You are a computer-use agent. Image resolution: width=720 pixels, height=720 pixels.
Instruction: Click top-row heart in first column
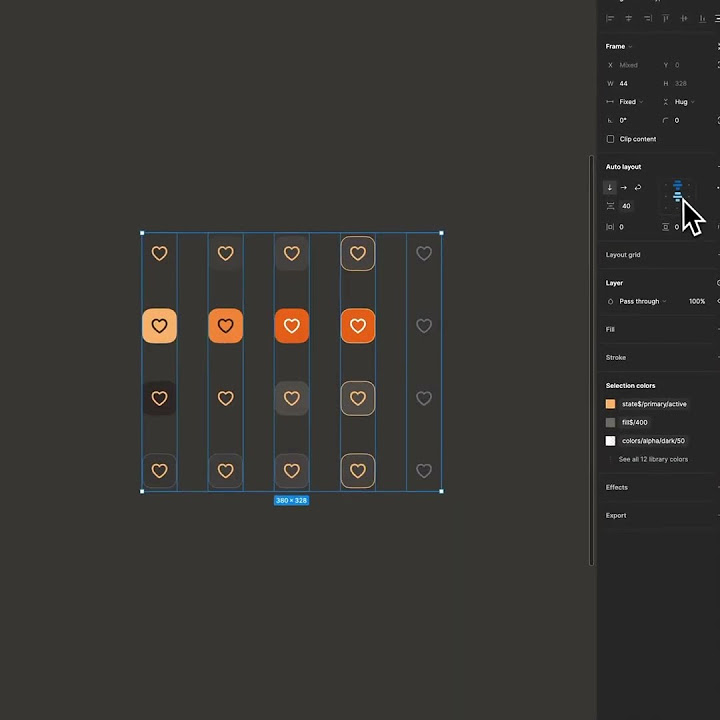pos(159,253)
